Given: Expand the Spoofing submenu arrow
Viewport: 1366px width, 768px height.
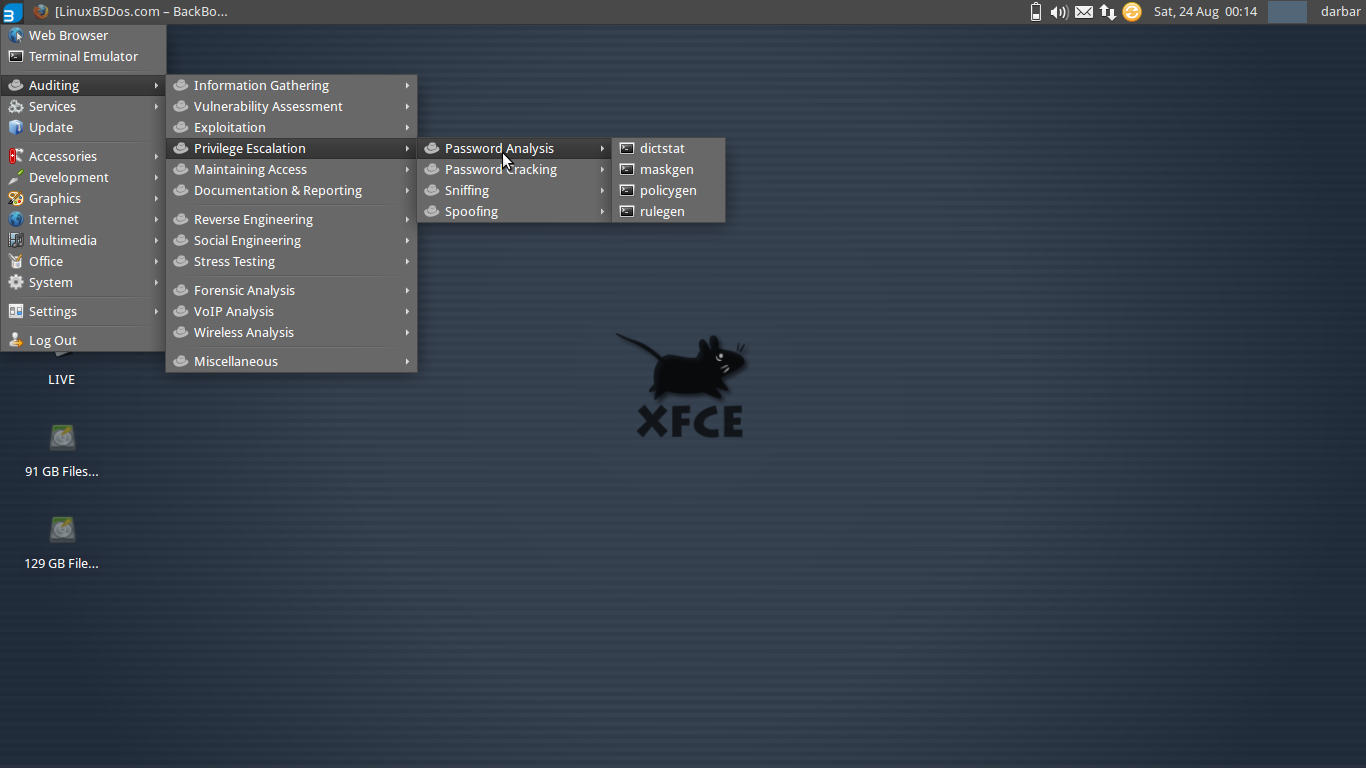Looking at the screenshot, I should (602, 211).
